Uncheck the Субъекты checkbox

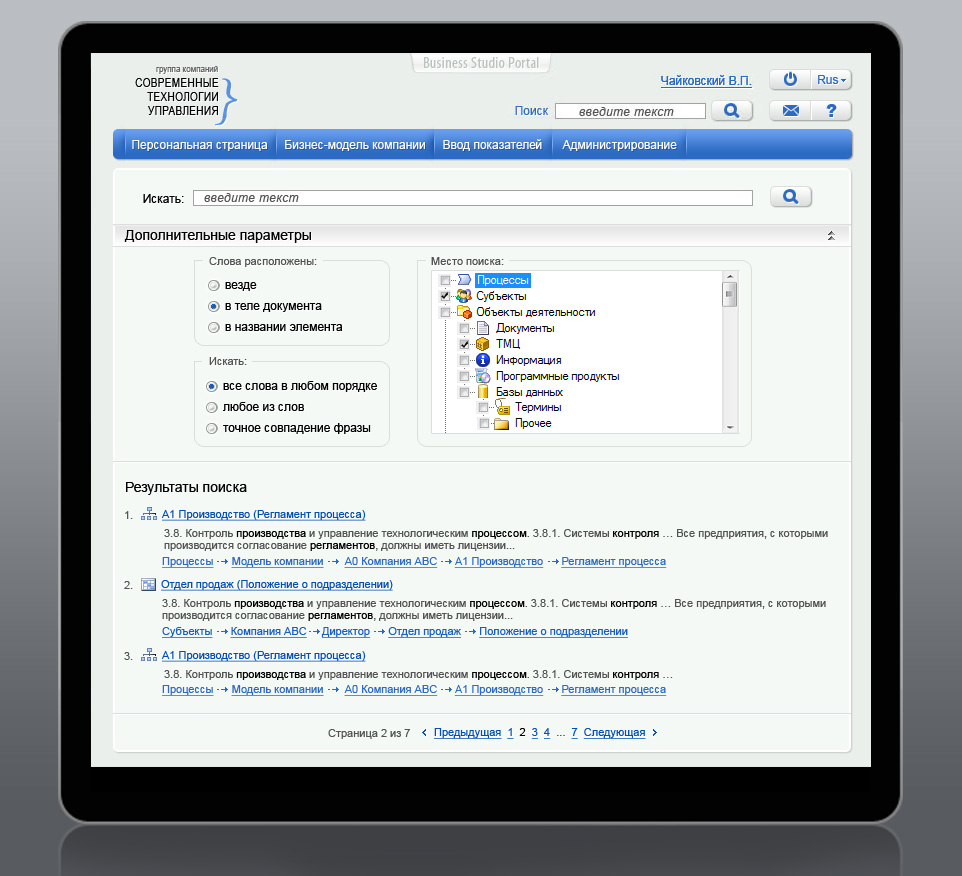[445, 296]
